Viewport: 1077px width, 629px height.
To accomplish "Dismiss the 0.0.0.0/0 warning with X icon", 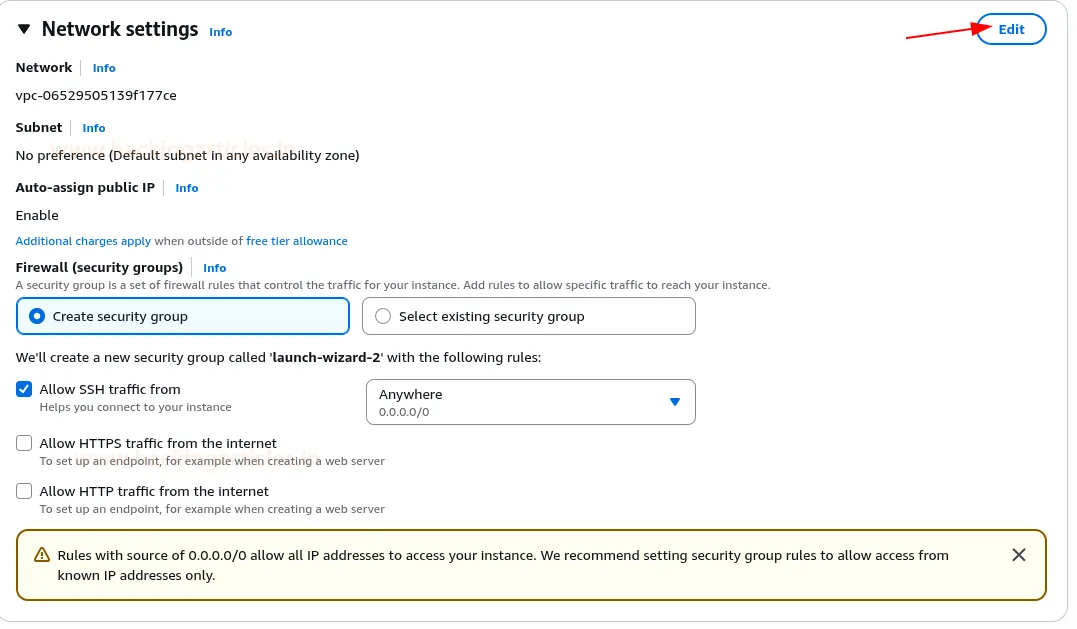I will 1018,555.
